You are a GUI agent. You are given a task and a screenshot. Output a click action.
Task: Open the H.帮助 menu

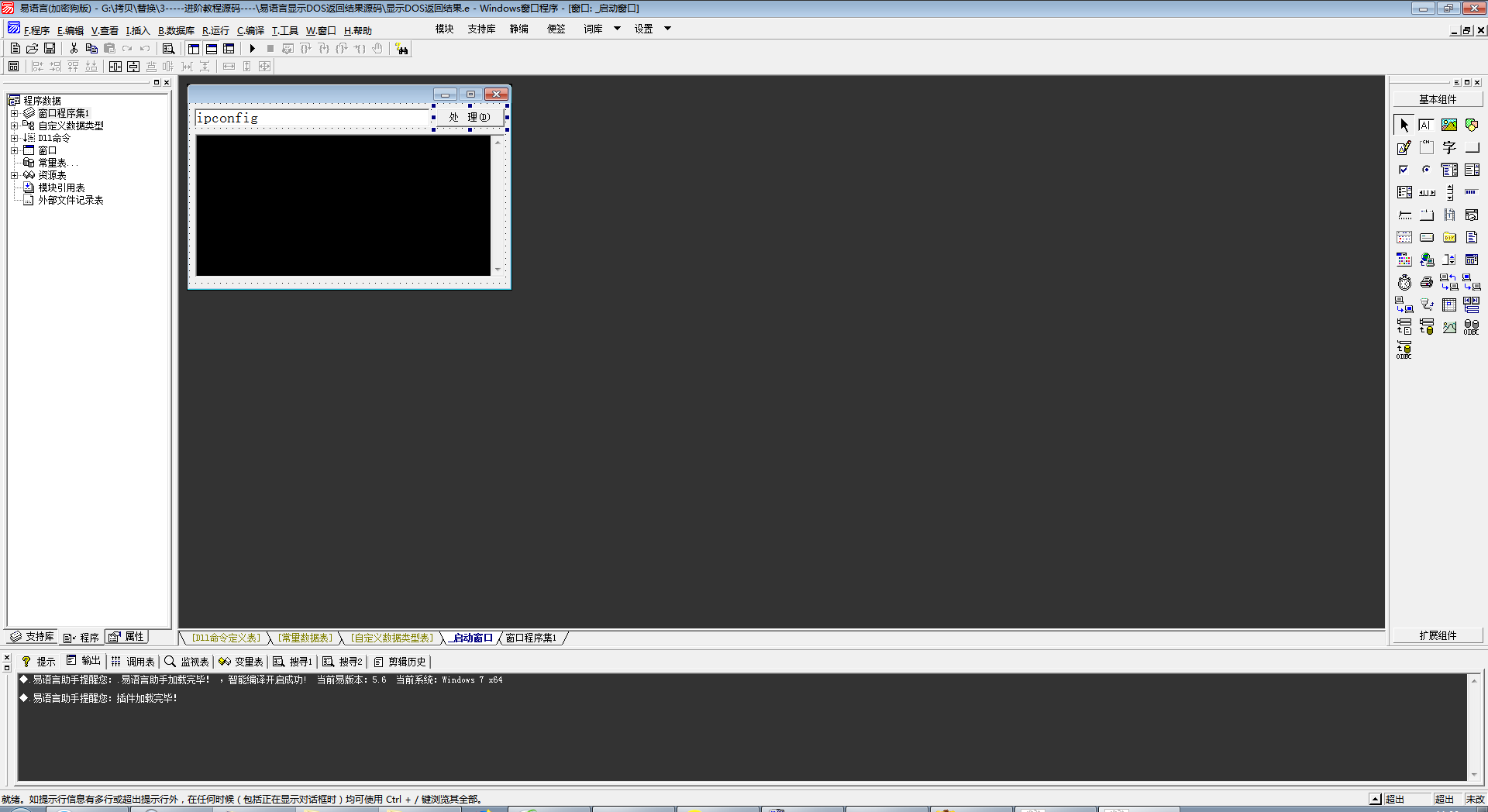click(x=358, y=31)
